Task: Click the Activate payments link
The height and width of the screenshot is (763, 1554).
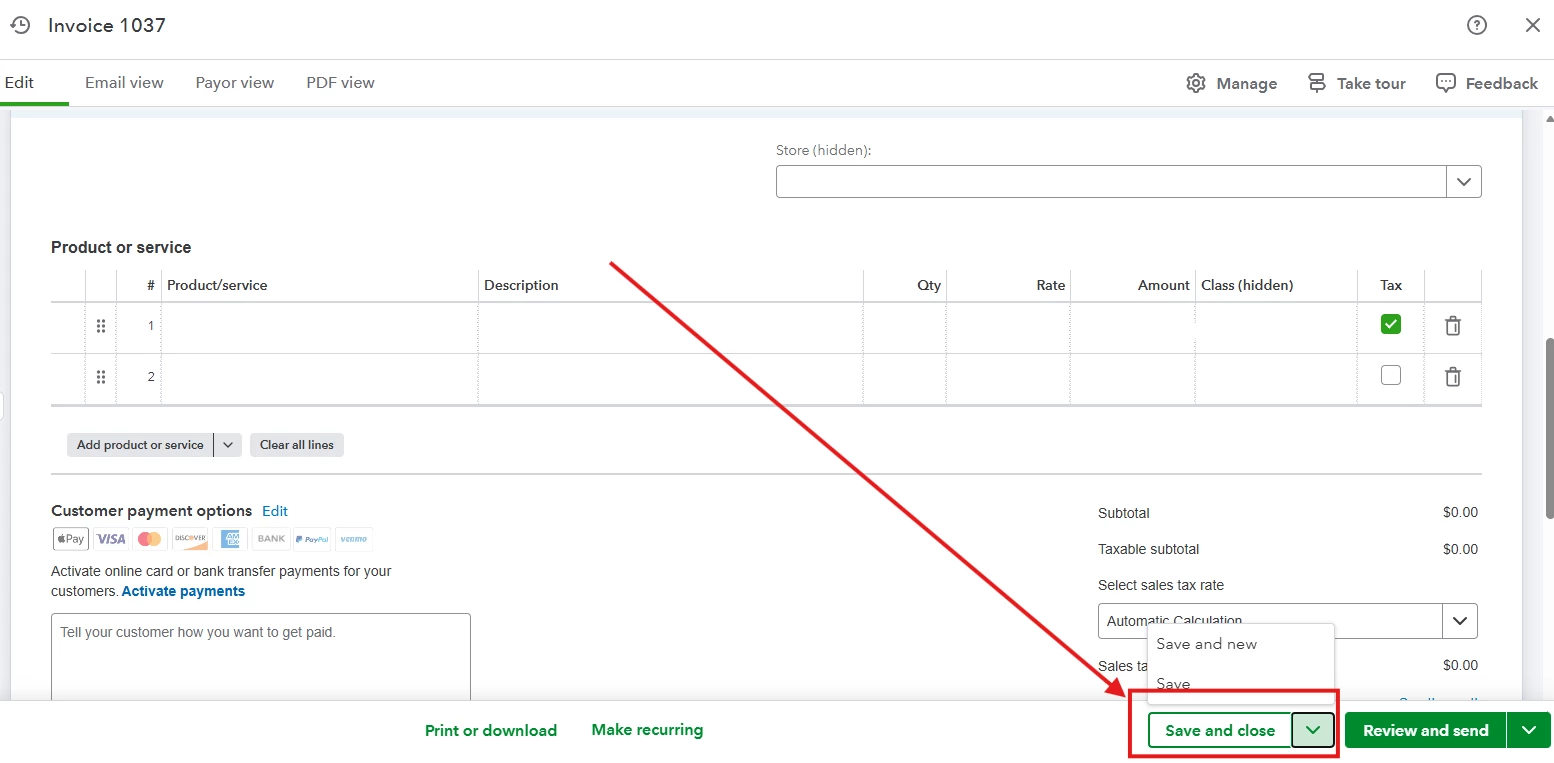Action: click(x=183, y=591)
